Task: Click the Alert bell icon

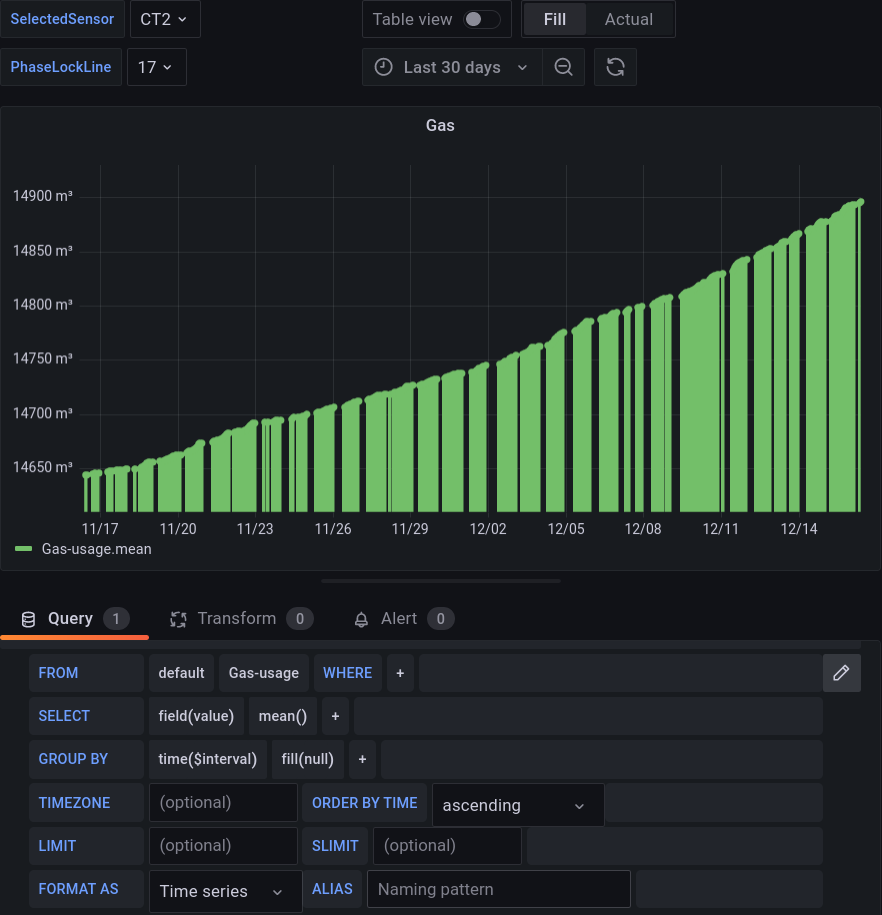Action: [x=360, y=618]
